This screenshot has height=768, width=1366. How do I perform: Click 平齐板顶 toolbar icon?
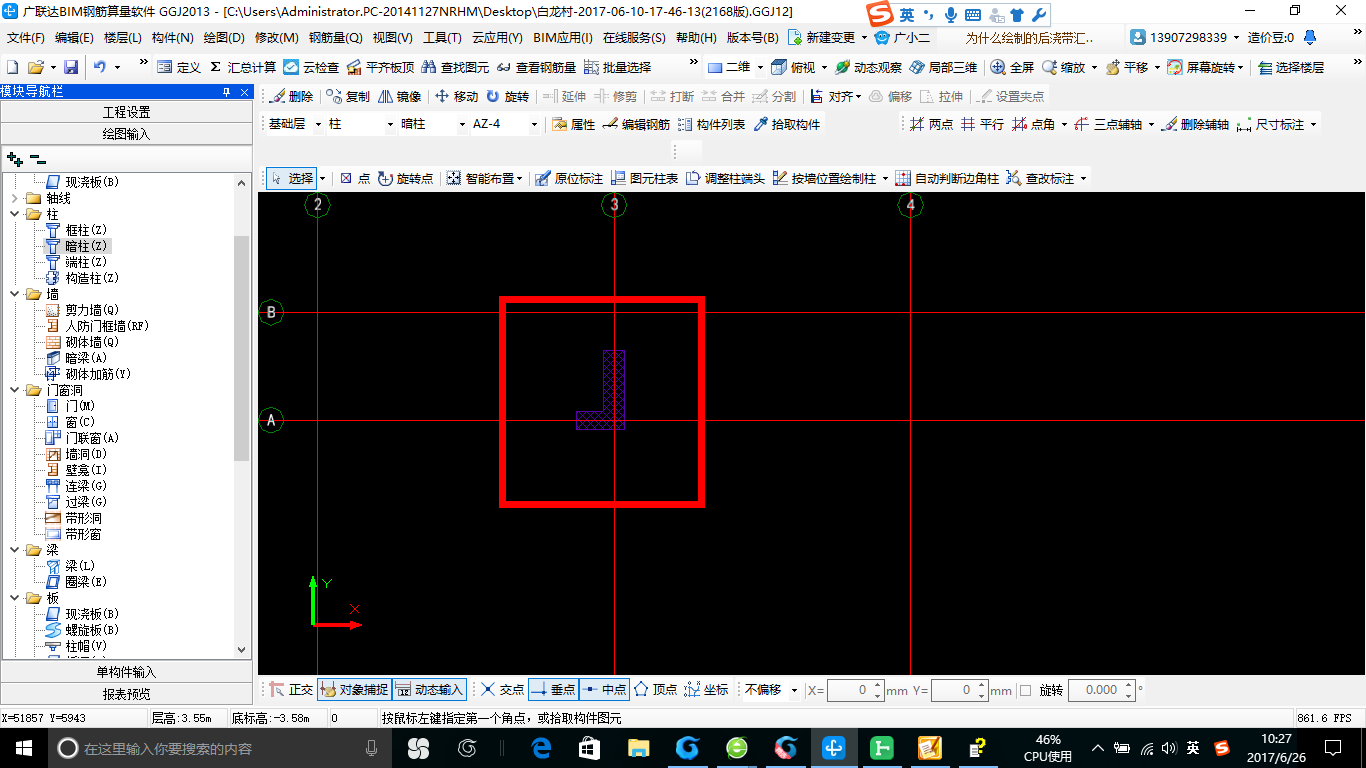click(380, 67)
